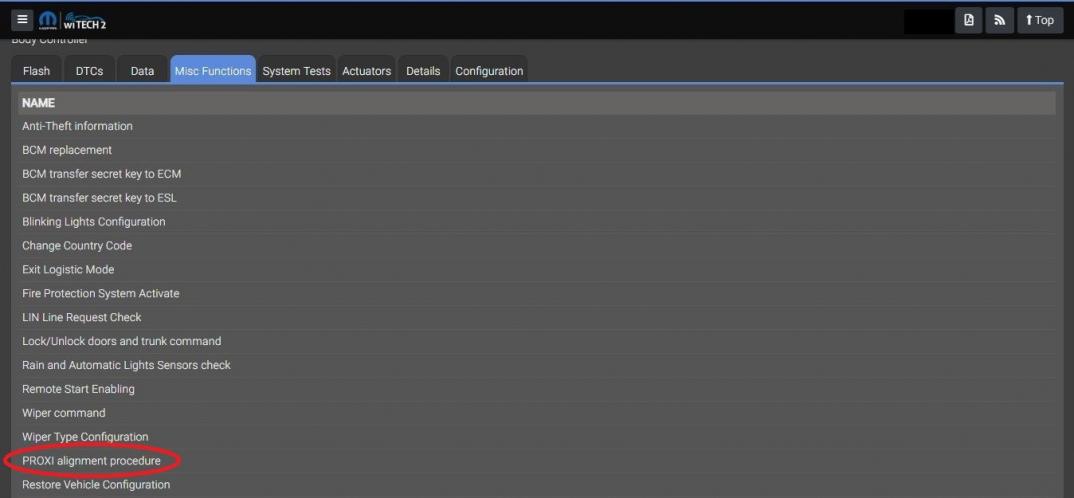Open the hamburger menu

[x=22, y=20]
